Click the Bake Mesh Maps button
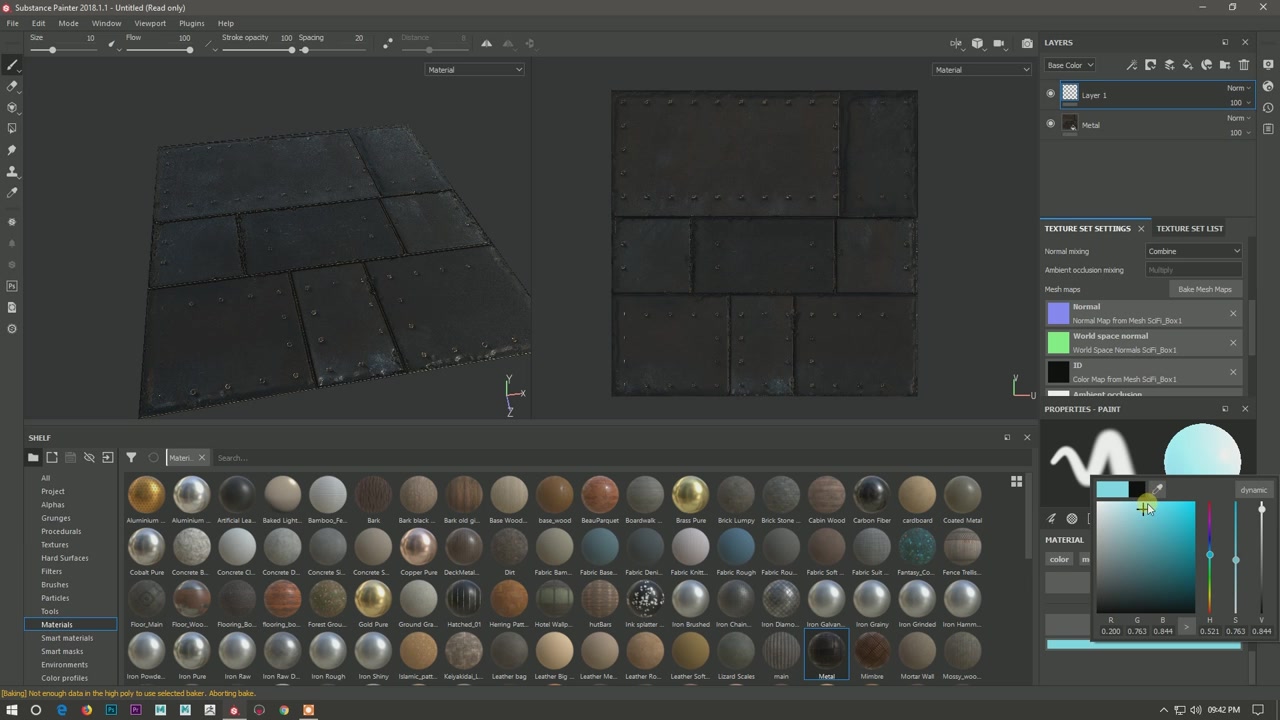1280x720 pixels. coord(1205,289)
